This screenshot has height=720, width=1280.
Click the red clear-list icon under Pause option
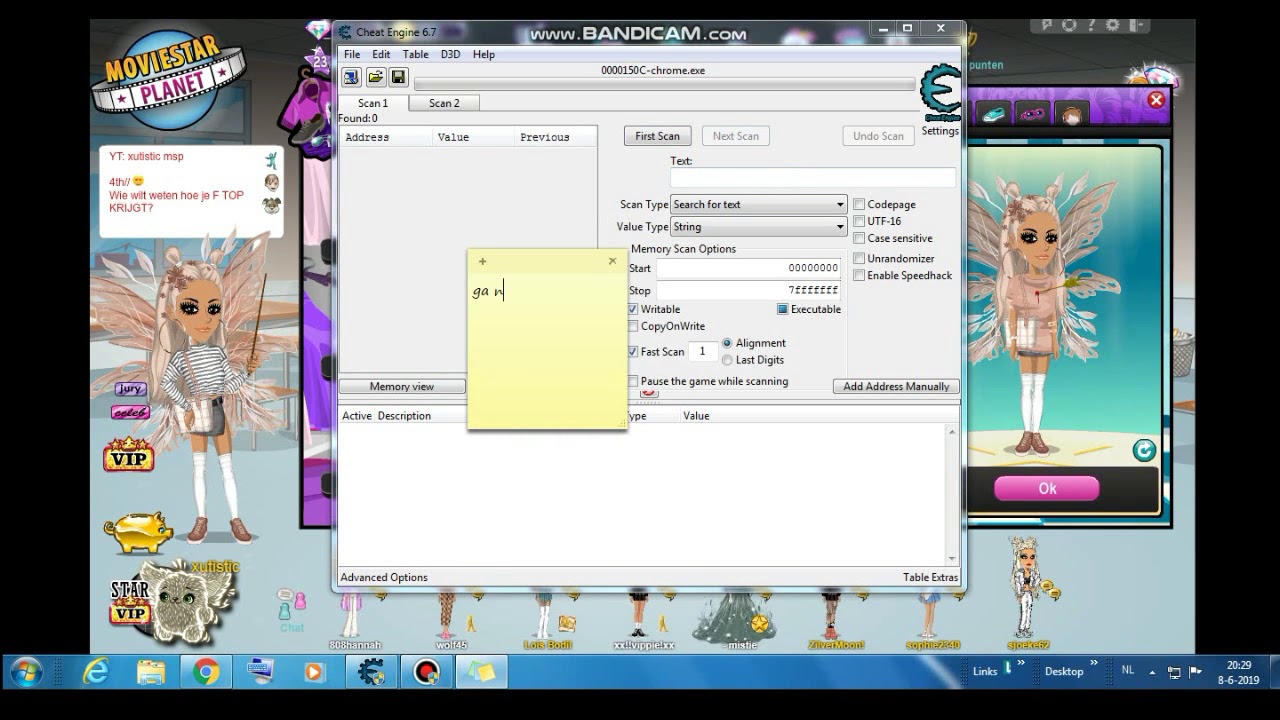pyautogui.click(x=650, y=393)
